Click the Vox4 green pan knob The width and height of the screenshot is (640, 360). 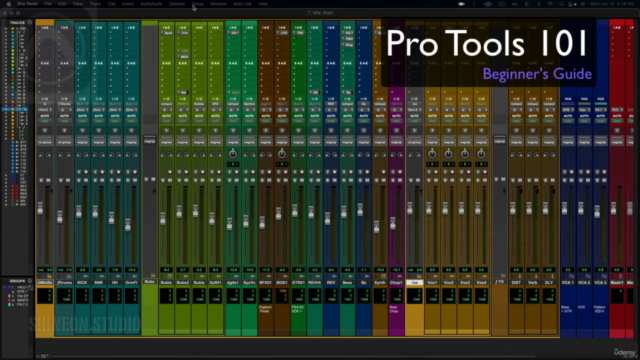click(x=481, y=154)
